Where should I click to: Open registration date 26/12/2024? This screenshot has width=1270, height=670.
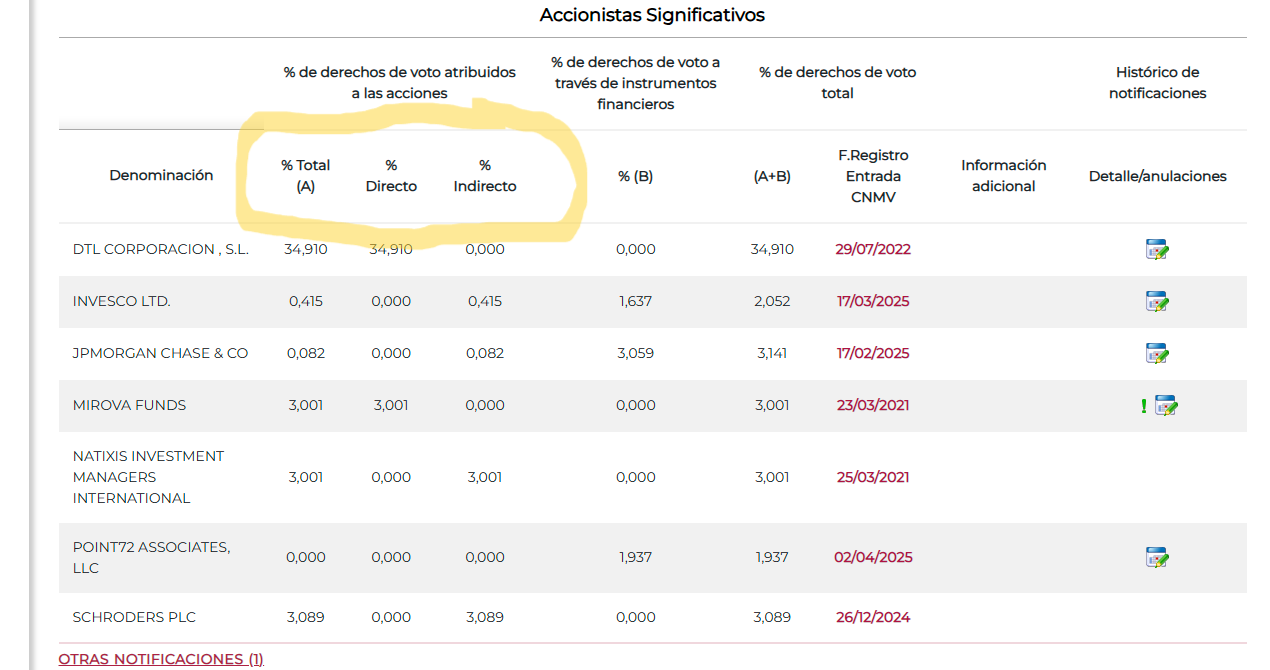[873, 617]
